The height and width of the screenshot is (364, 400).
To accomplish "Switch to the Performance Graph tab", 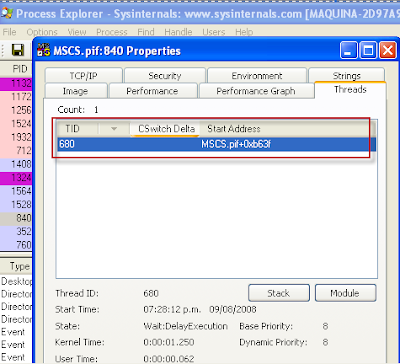I will click(x=256, y=91).
